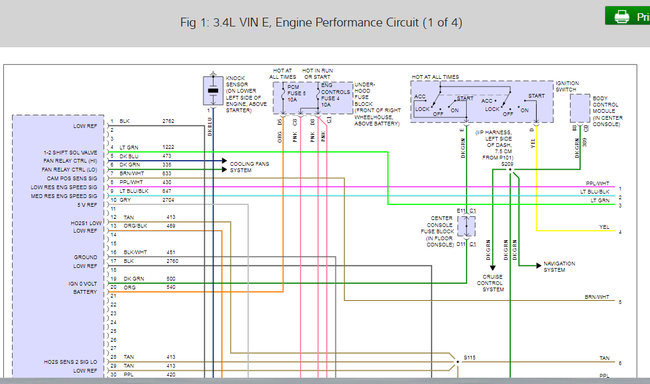Select the knock sensor symbol
650x384 pixels.
click(213, 90)
